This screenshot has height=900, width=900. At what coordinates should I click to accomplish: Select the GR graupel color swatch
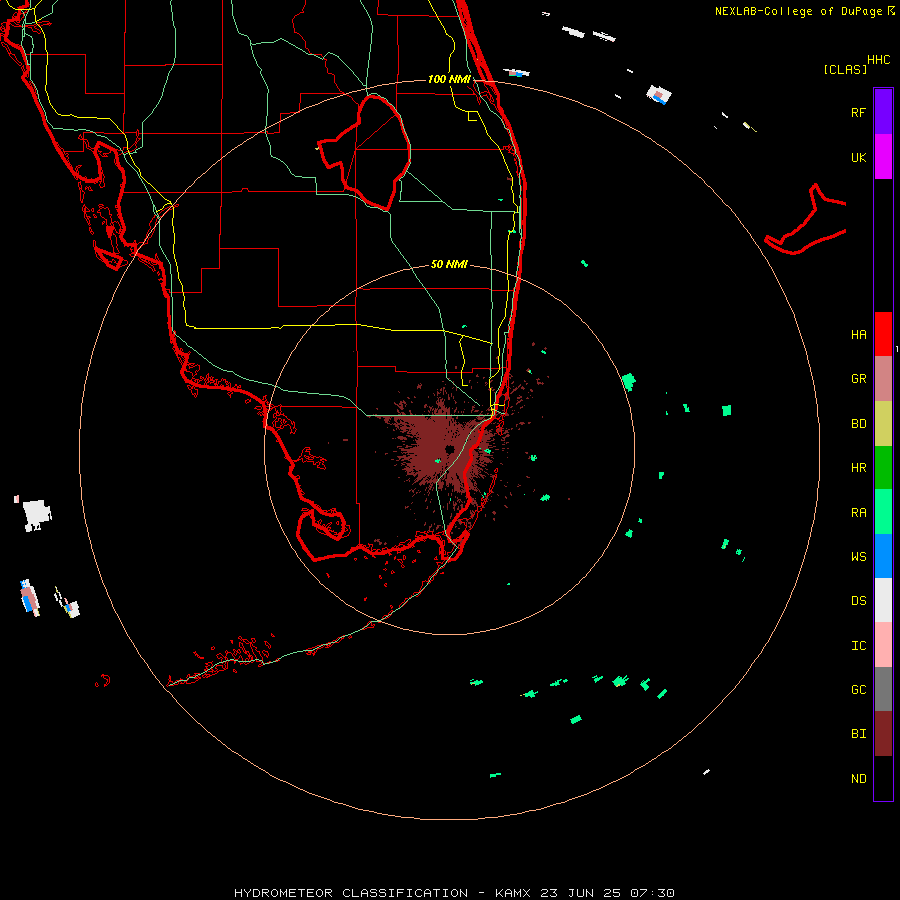883,379
